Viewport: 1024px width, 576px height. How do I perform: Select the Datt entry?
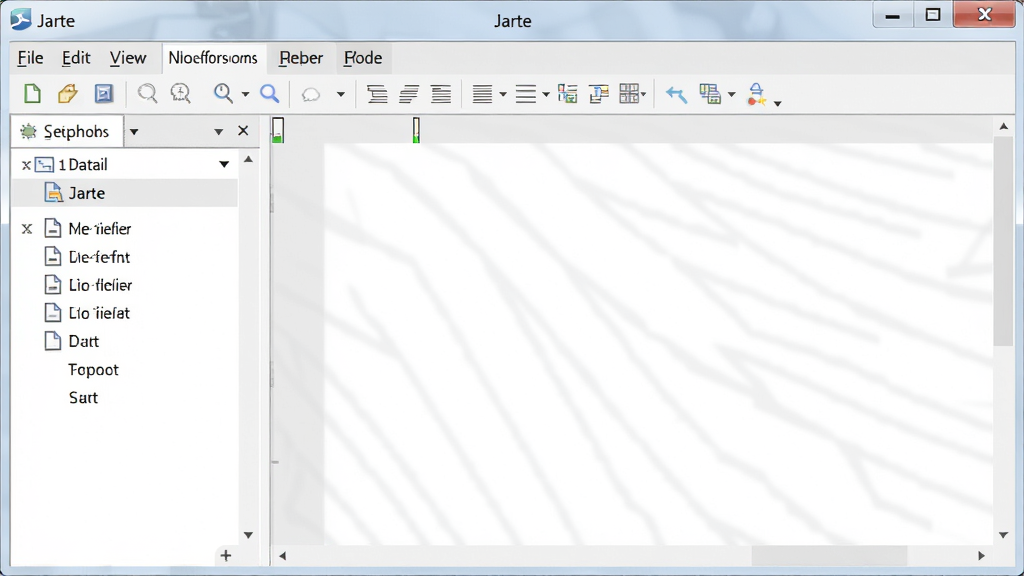coord(84,342)
